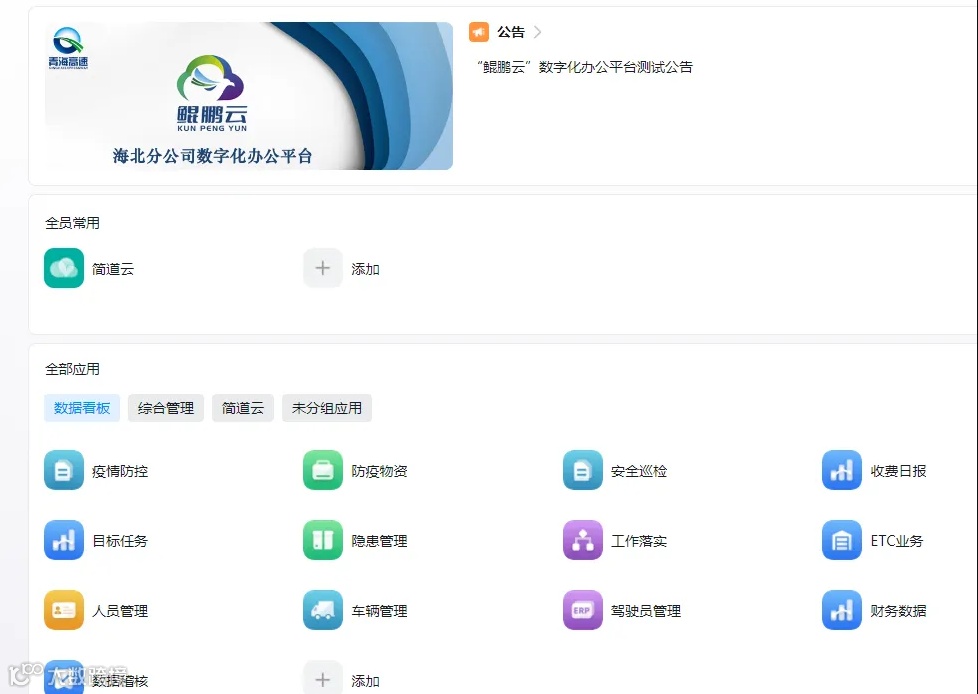
Task: Click the 工作落实 text label
Action: (x=639, y=541)
